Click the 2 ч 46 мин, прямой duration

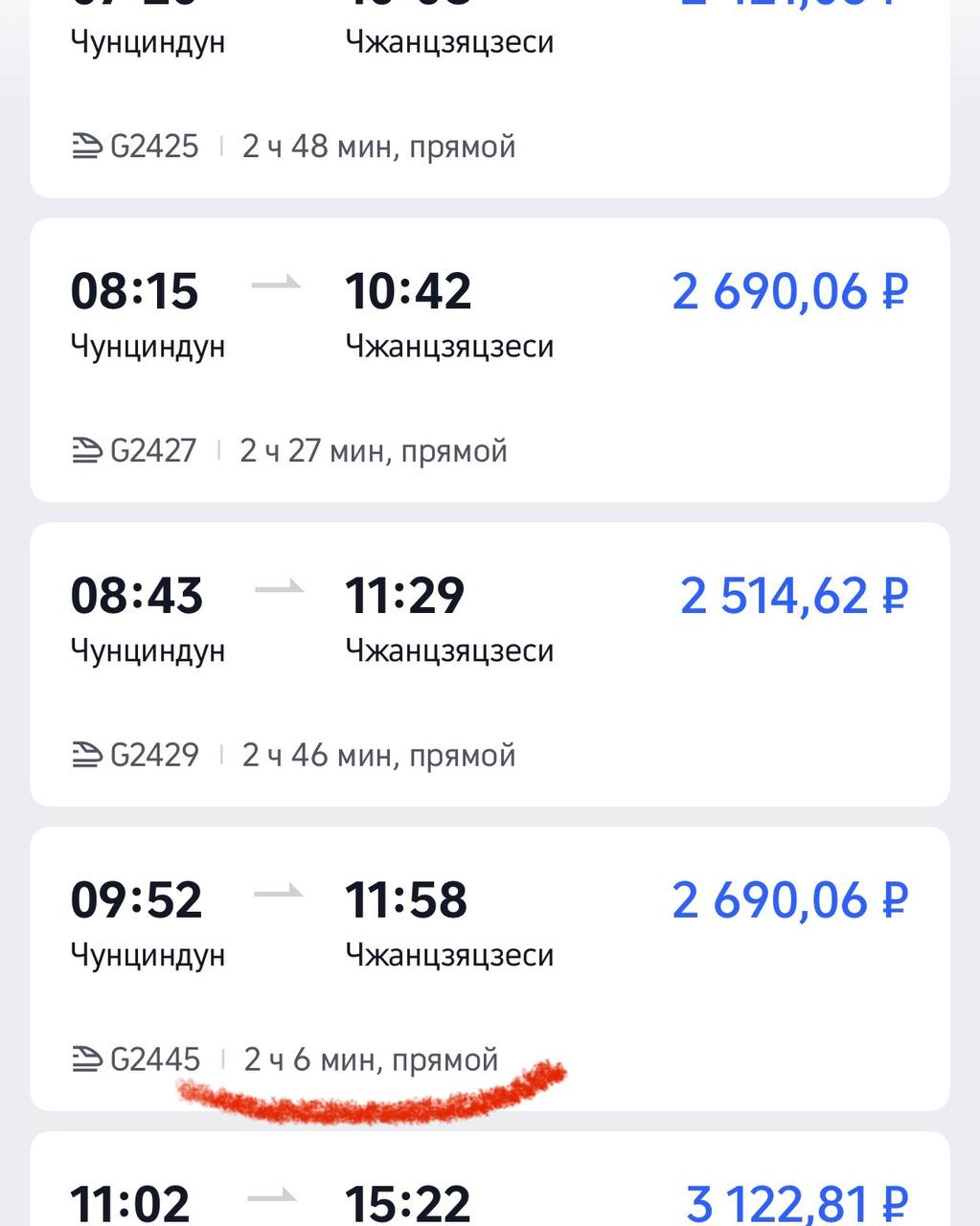tap(378, 755)
